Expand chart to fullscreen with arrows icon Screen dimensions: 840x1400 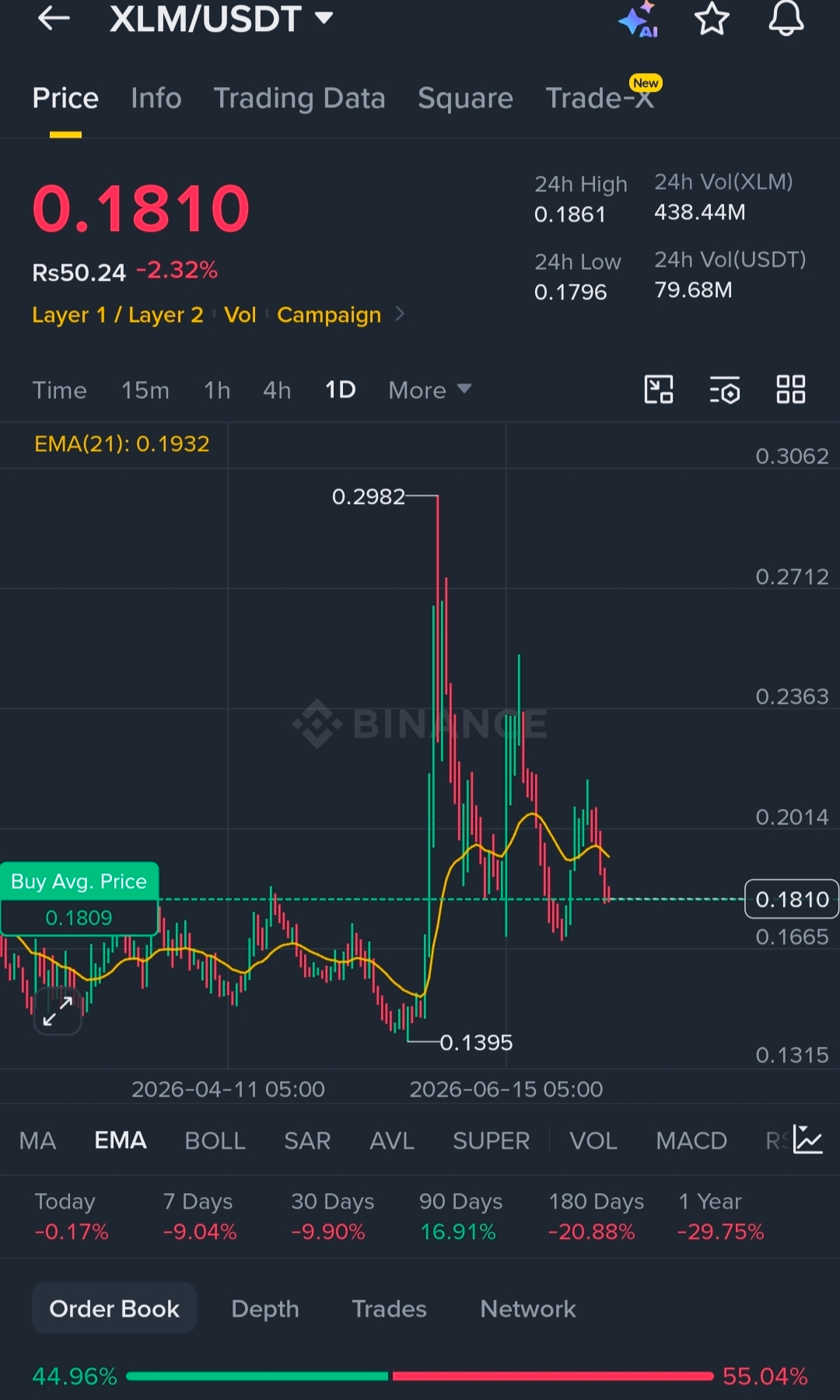tap(58, 1010)
